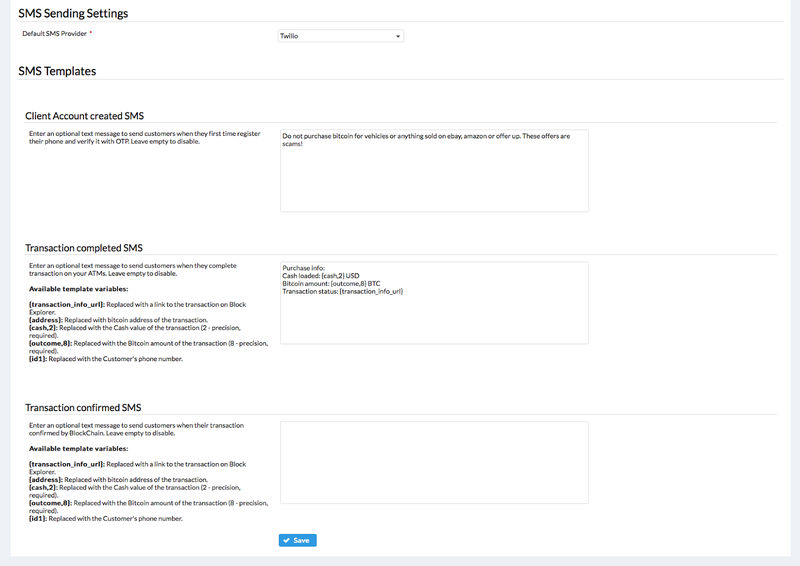Select the 'SMS Sending Settings' section heading
The width and height of the screenshot is (800, 566).
[x=73, y=13]
